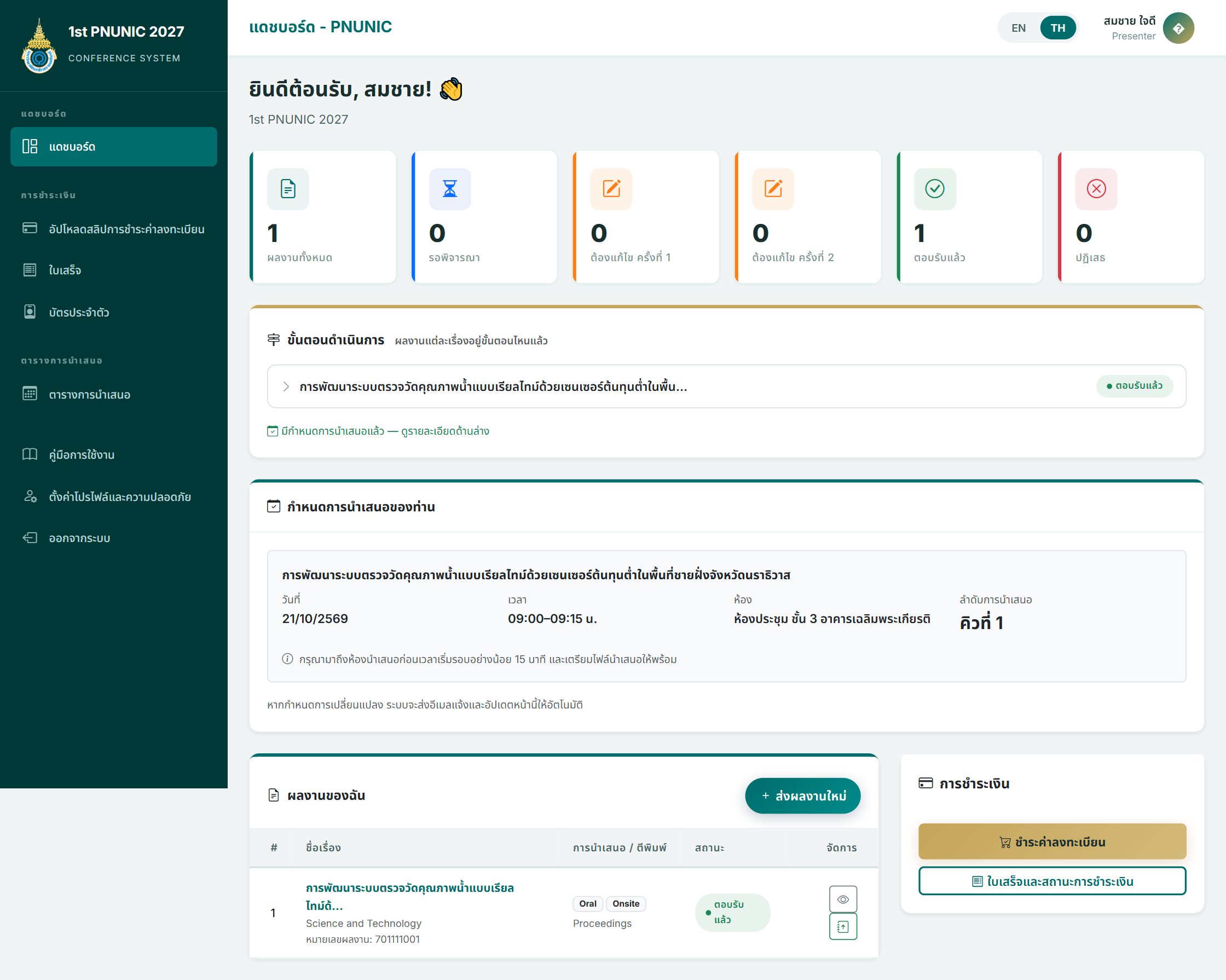Click the ตอบรับแล้ว status badge in progress row
This screenshot has width=1226, height=980.
[1135, 385]
